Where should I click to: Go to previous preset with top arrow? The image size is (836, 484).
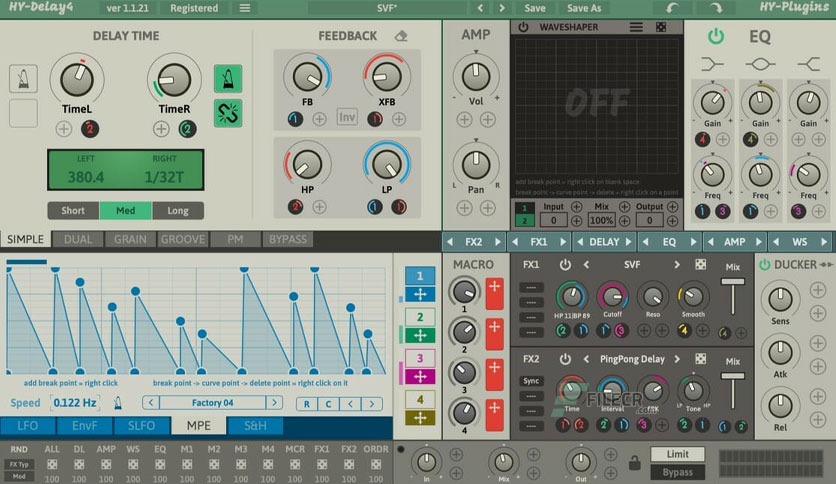tap(480, 8)
